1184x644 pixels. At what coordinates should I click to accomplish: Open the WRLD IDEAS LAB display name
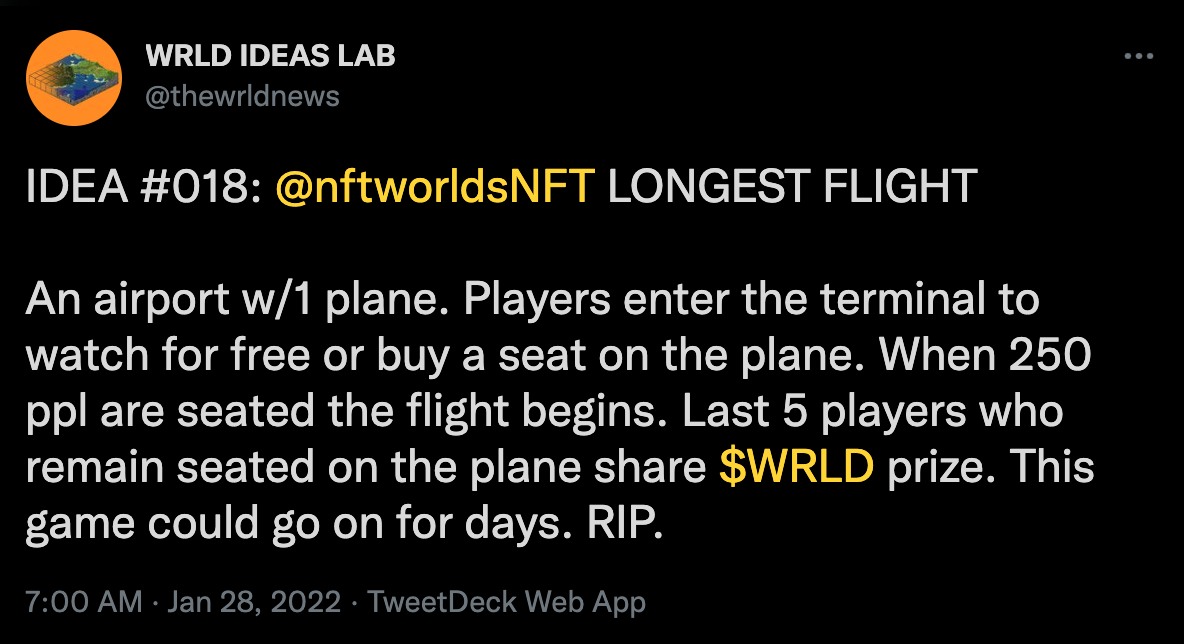270,56
